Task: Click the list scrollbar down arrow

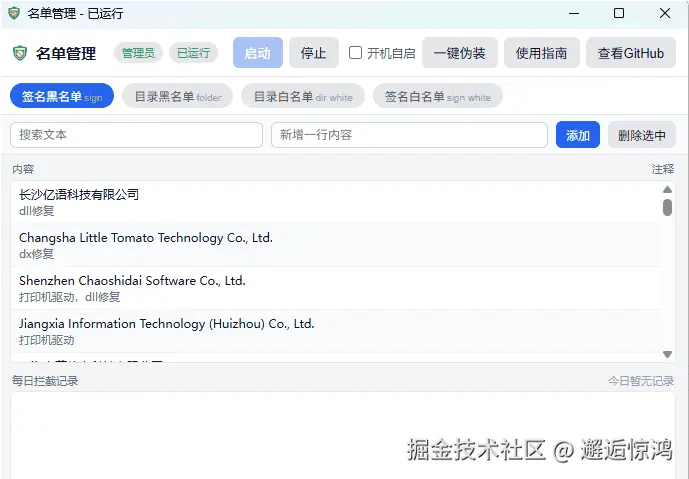Action: [667, 354]
